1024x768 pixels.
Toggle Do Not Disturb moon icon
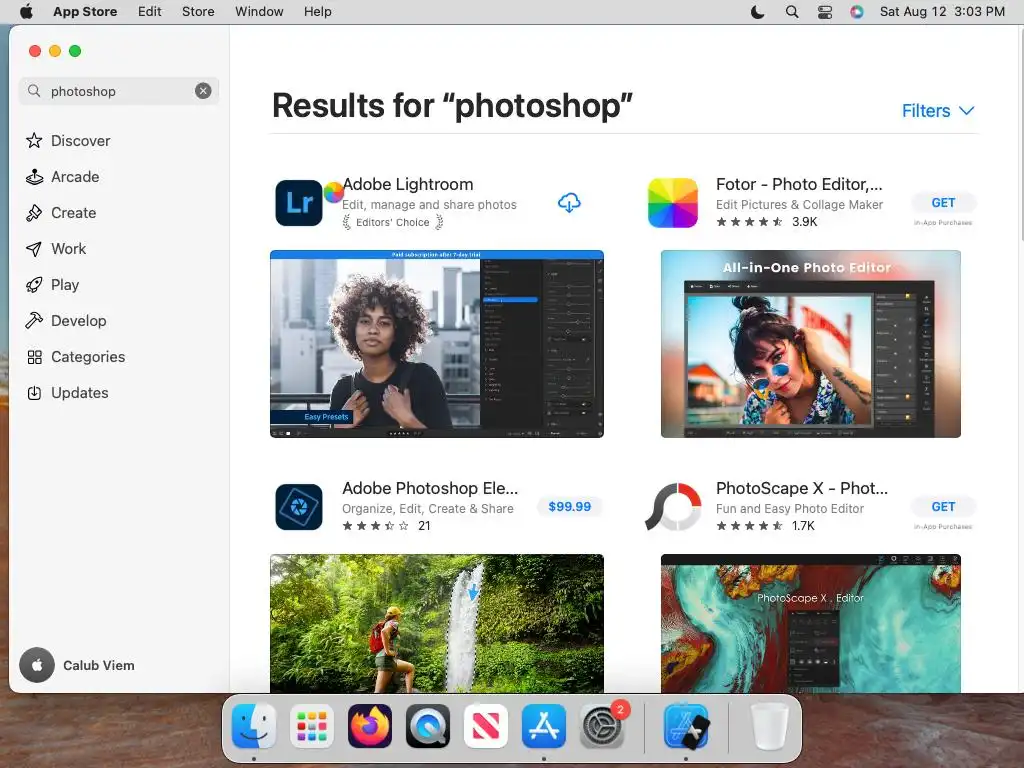pos(758,11)
